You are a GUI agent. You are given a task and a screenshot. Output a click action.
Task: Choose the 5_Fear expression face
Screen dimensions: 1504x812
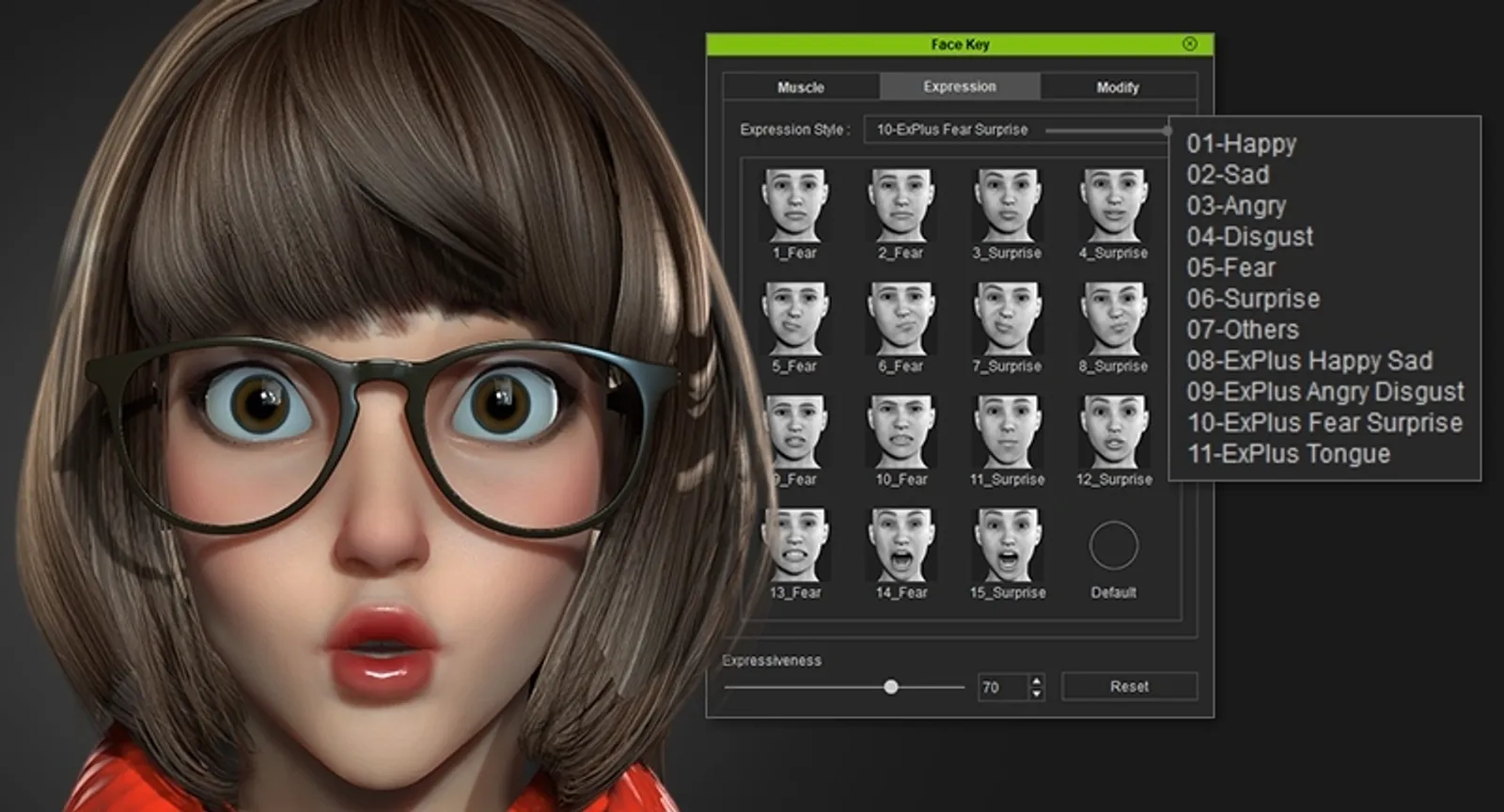click(795, 320)
